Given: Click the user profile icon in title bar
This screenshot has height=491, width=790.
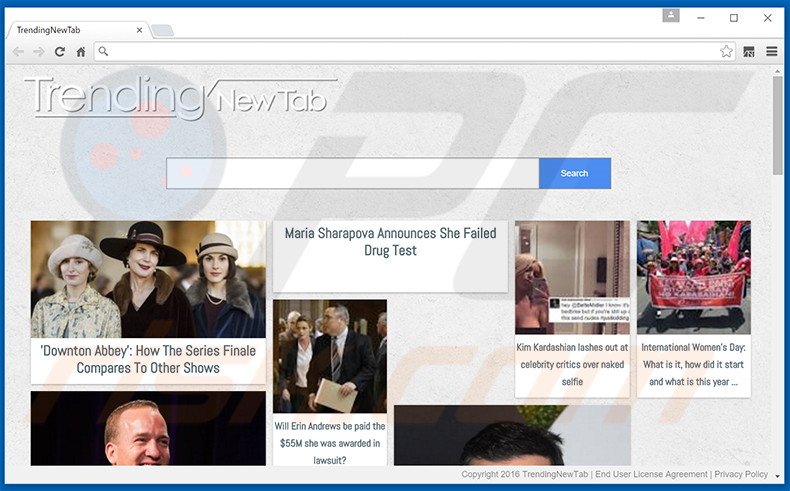Looking at the screenshot, I should tap(671, 16).
